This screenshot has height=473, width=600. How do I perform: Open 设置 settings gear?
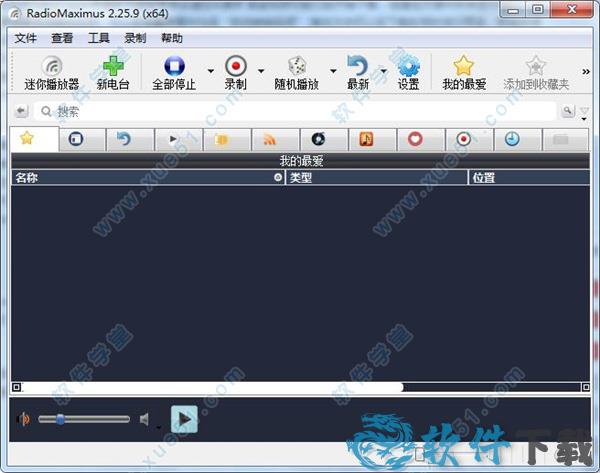coord(408,72)
